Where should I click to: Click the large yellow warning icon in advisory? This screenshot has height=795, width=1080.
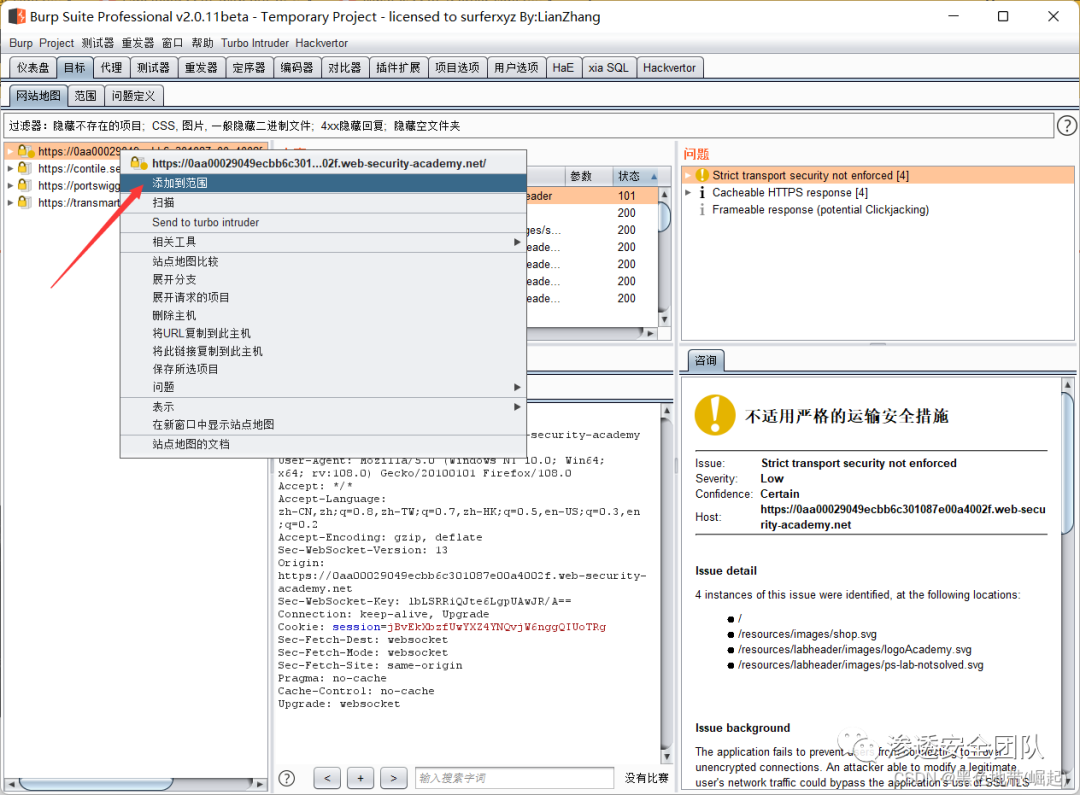[715, 415]
